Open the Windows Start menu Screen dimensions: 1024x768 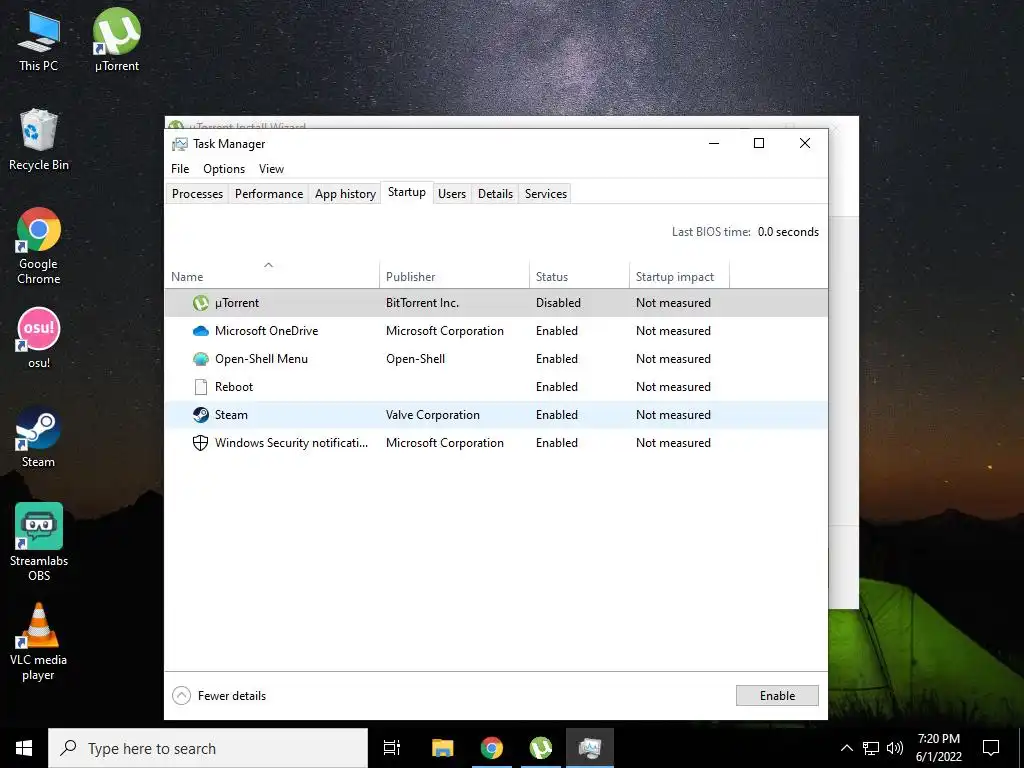pyautogui.click(x=24, y=748)
